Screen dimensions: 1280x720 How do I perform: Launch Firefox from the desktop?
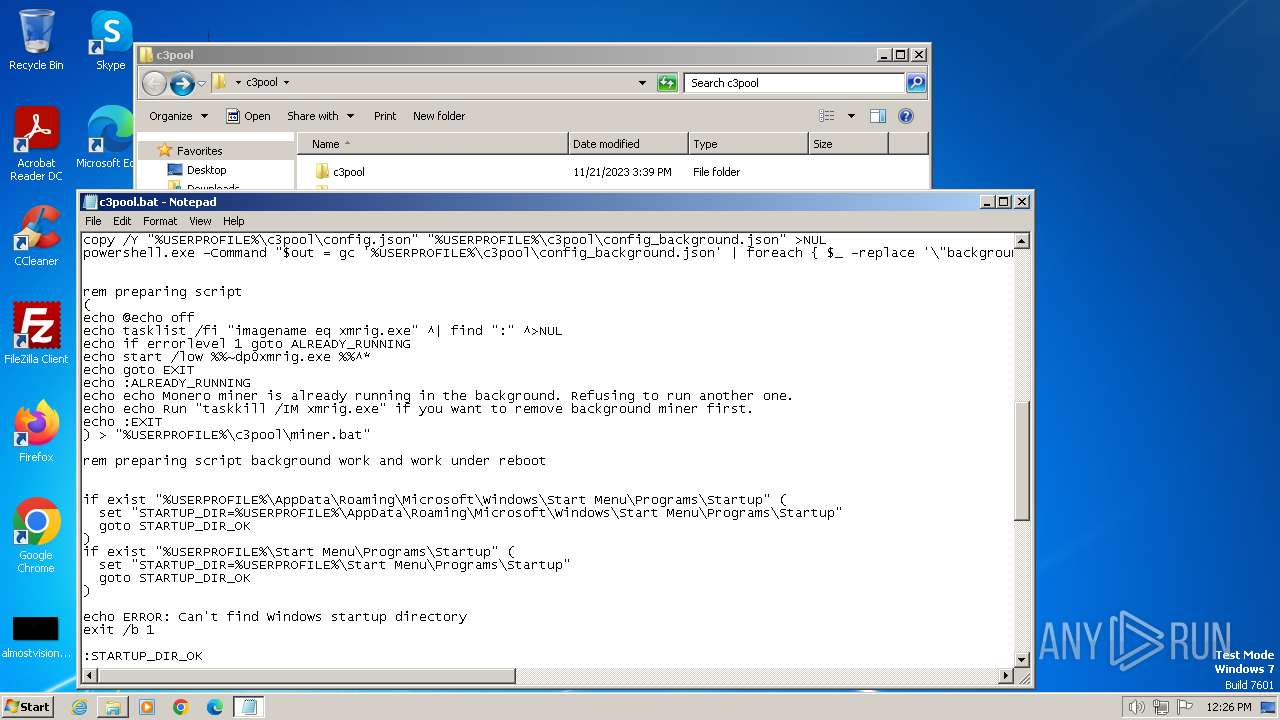(x=36, y=432)
